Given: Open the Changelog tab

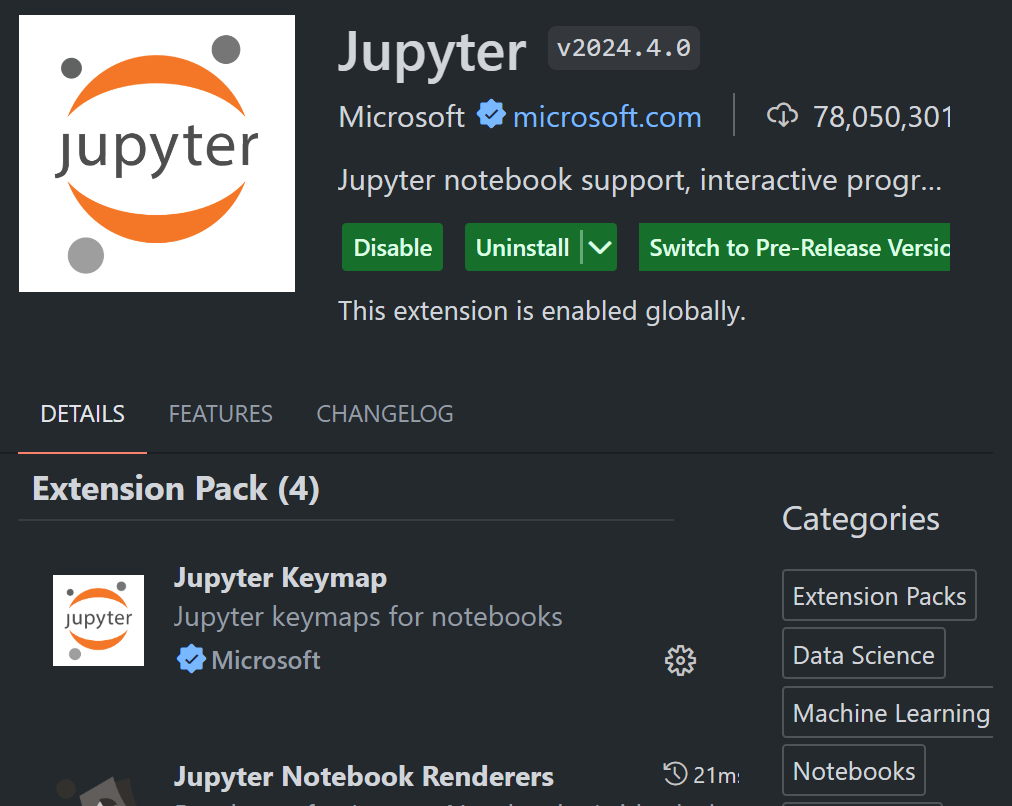Looking at the screenshot, I should click(385, 414).
